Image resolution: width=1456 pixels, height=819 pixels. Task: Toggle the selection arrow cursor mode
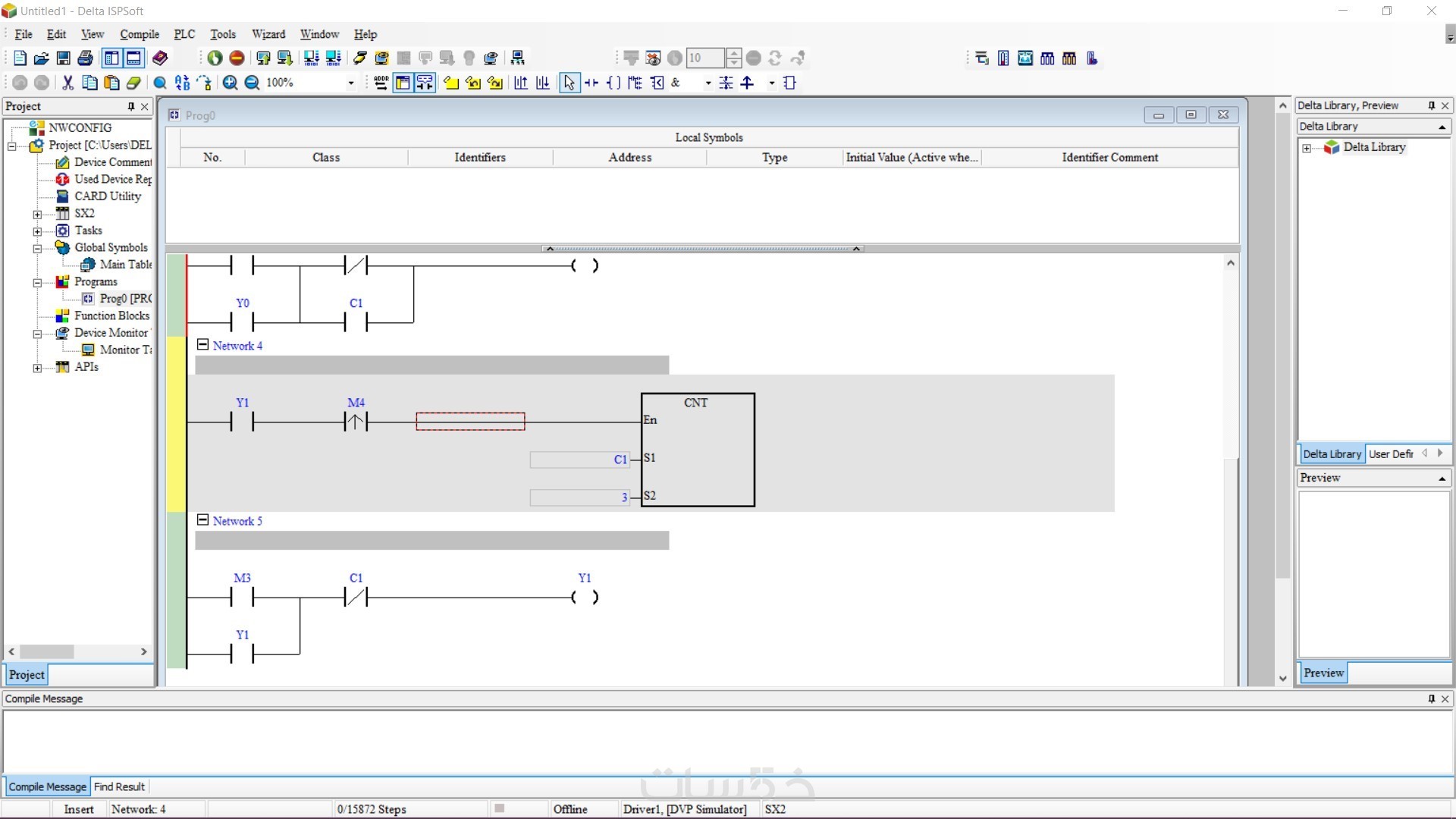pyautogui.click(x=569, y=83)
